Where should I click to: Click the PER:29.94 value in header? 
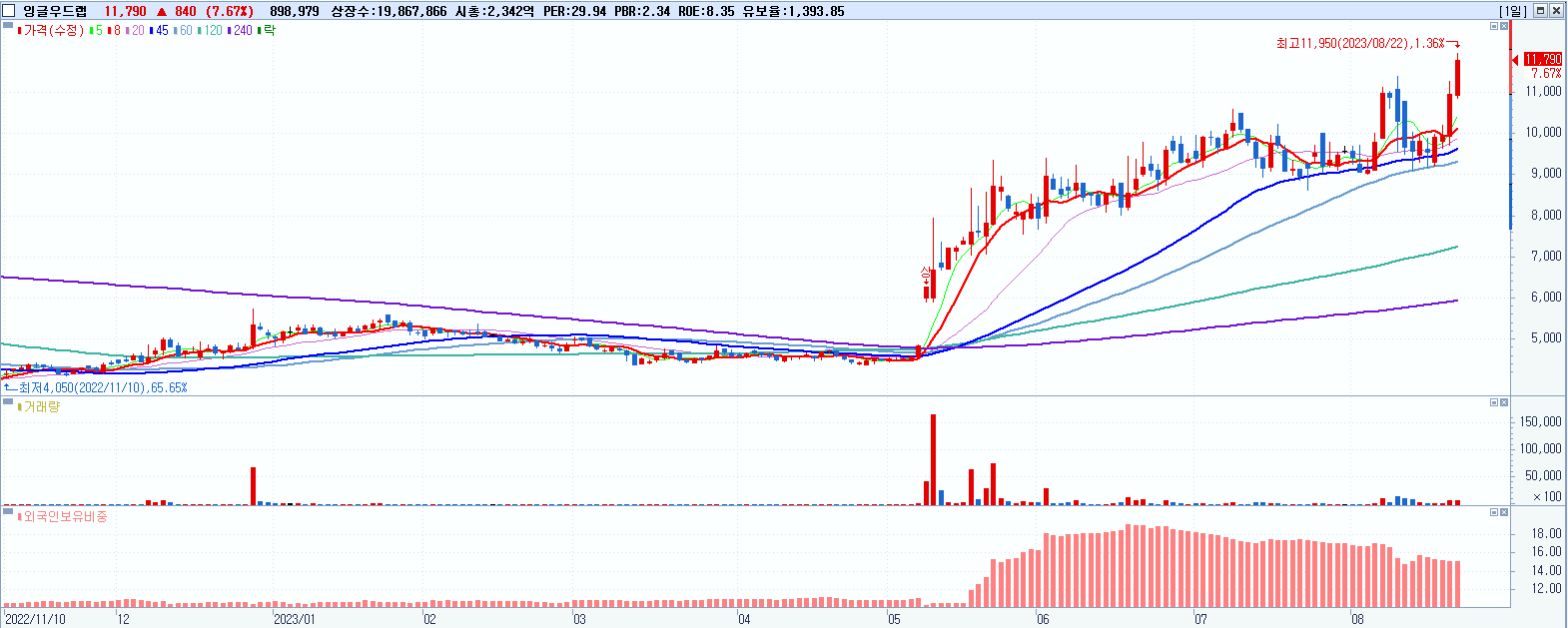tap(574, 11)
